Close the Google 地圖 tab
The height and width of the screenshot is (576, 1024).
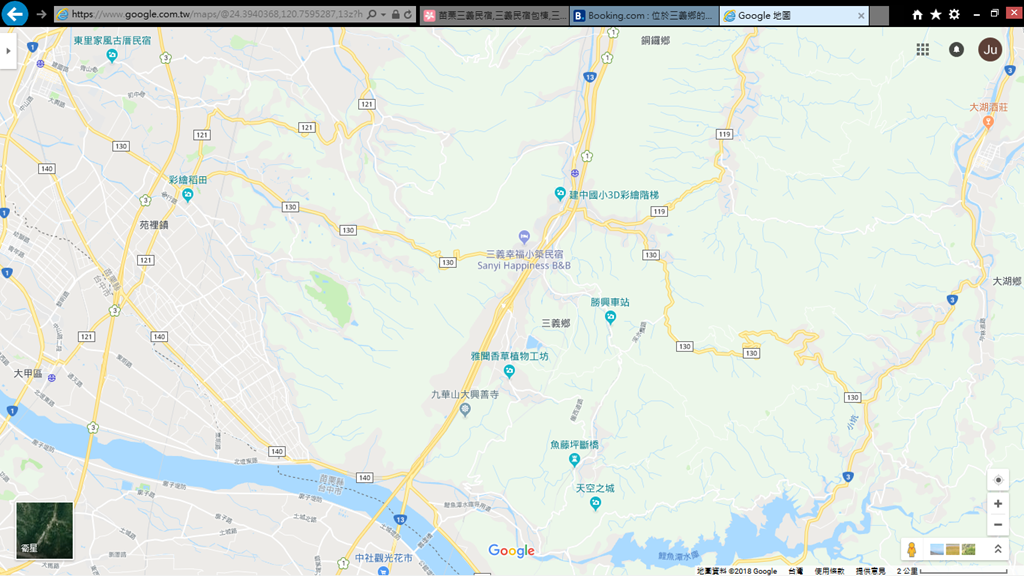click(x=861, y=15)
